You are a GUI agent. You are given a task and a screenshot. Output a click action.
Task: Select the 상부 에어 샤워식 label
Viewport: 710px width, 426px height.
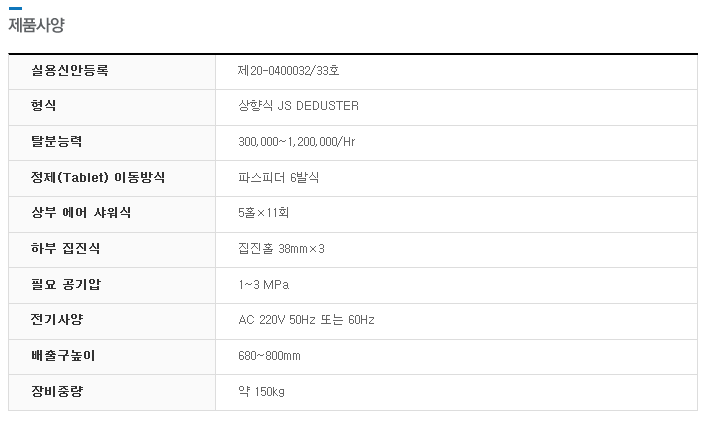coord(81,212)
